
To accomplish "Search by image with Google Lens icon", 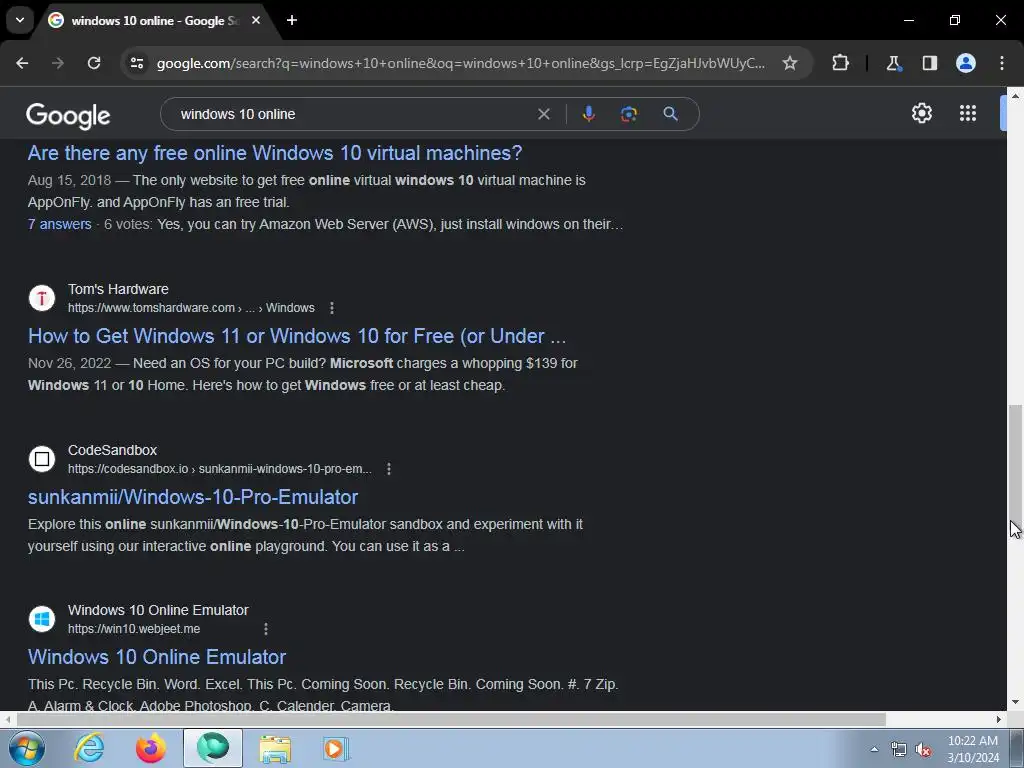I will (x=629, y=114).
